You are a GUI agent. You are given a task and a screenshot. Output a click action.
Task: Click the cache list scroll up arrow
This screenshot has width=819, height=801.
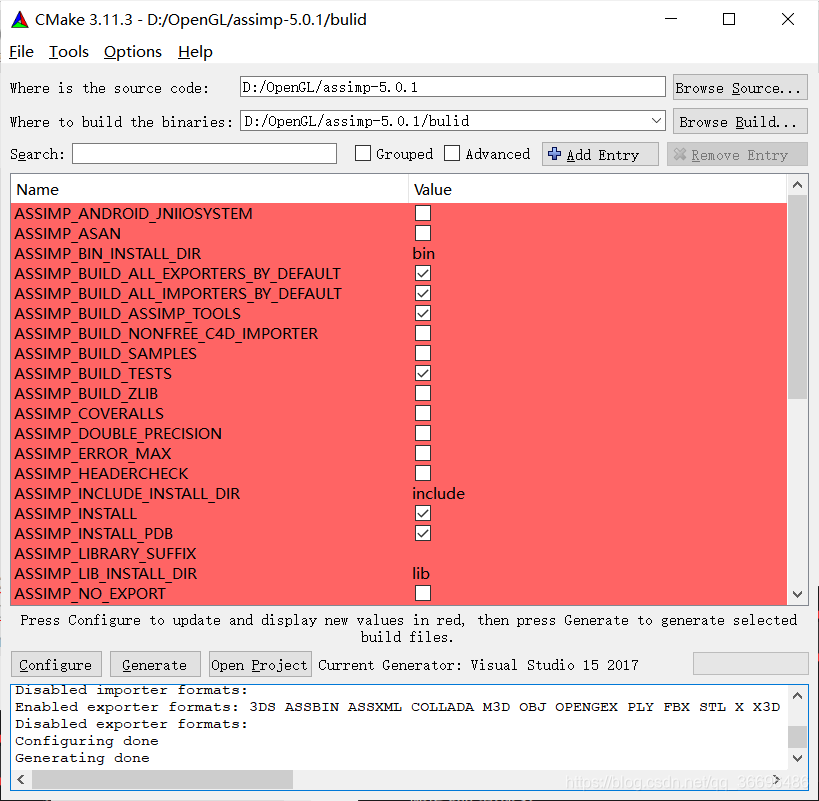click(797, 185)
